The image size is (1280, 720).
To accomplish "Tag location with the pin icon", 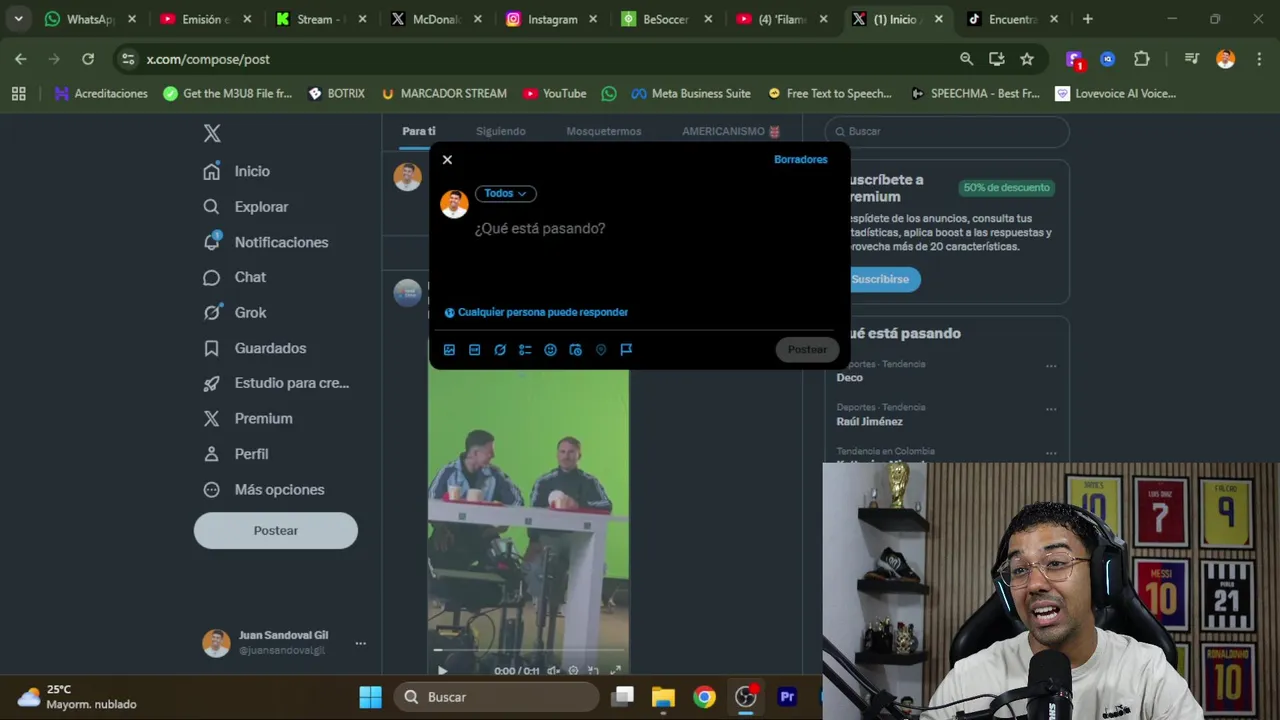I will pos(601,350).
